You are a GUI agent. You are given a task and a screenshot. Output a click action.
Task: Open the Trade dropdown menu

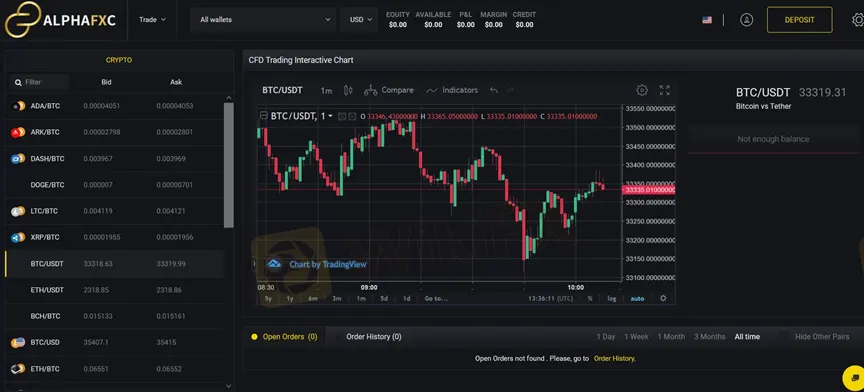[153, 19]
